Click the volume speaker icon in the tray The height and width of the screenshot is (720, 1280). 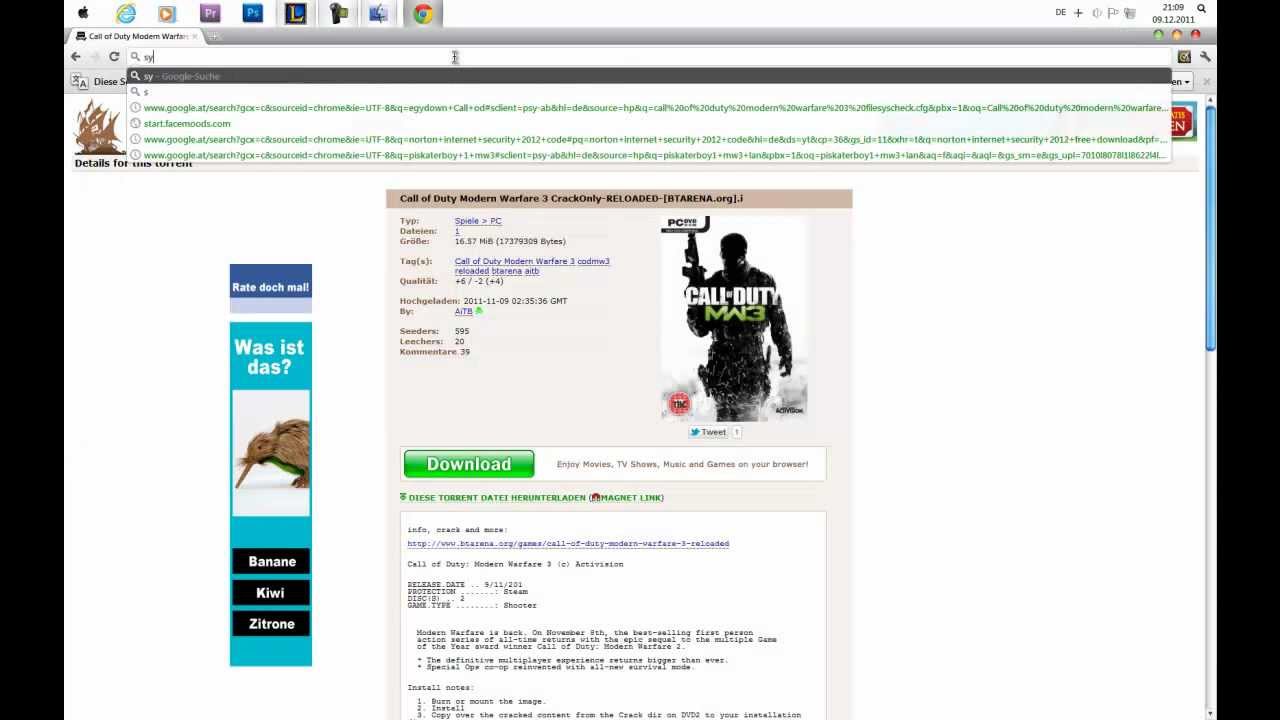click(x=1097, y=13)
